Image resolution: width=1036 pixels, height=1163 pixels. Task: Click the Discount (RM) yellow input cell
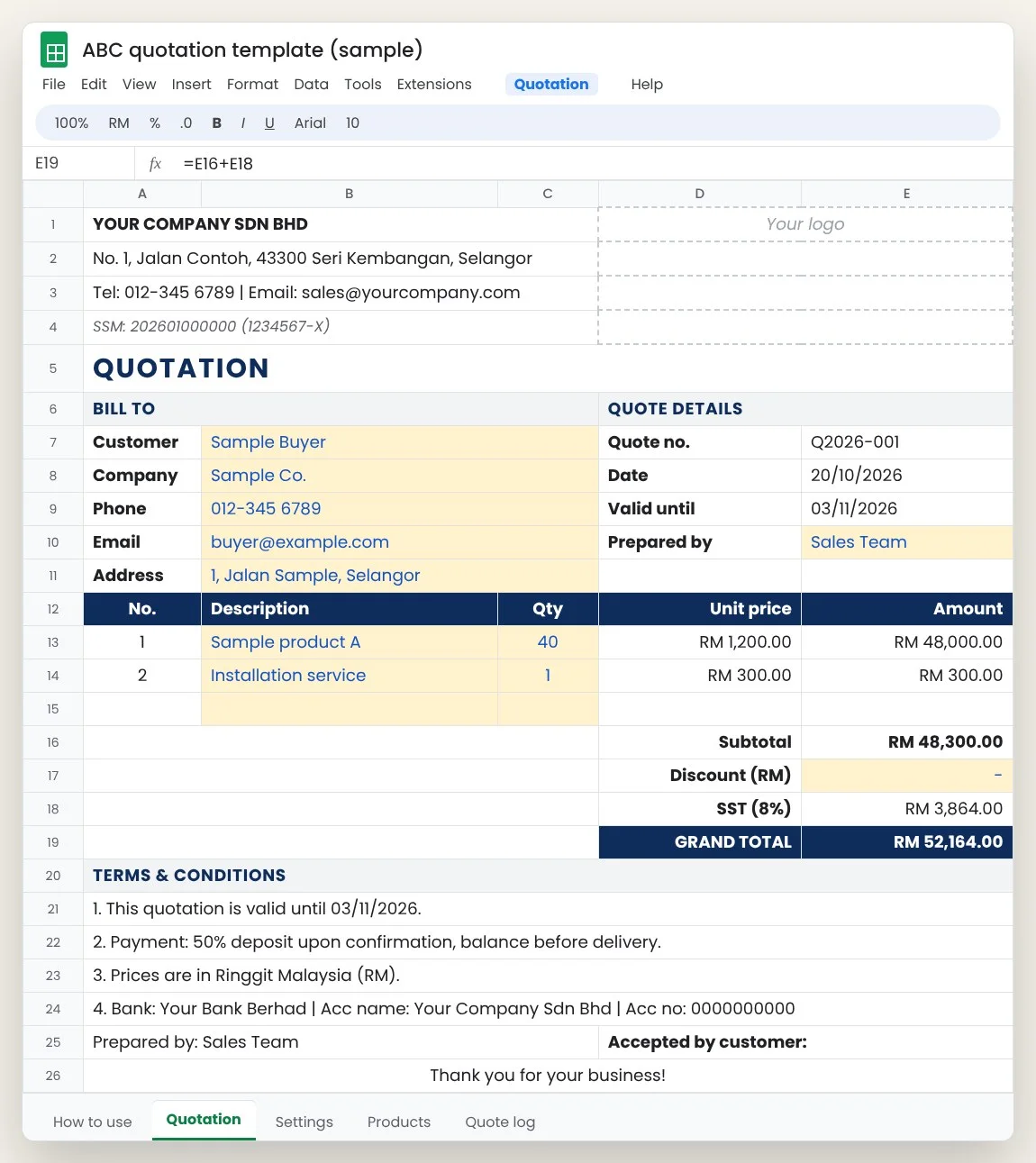[x=907, y=776]
